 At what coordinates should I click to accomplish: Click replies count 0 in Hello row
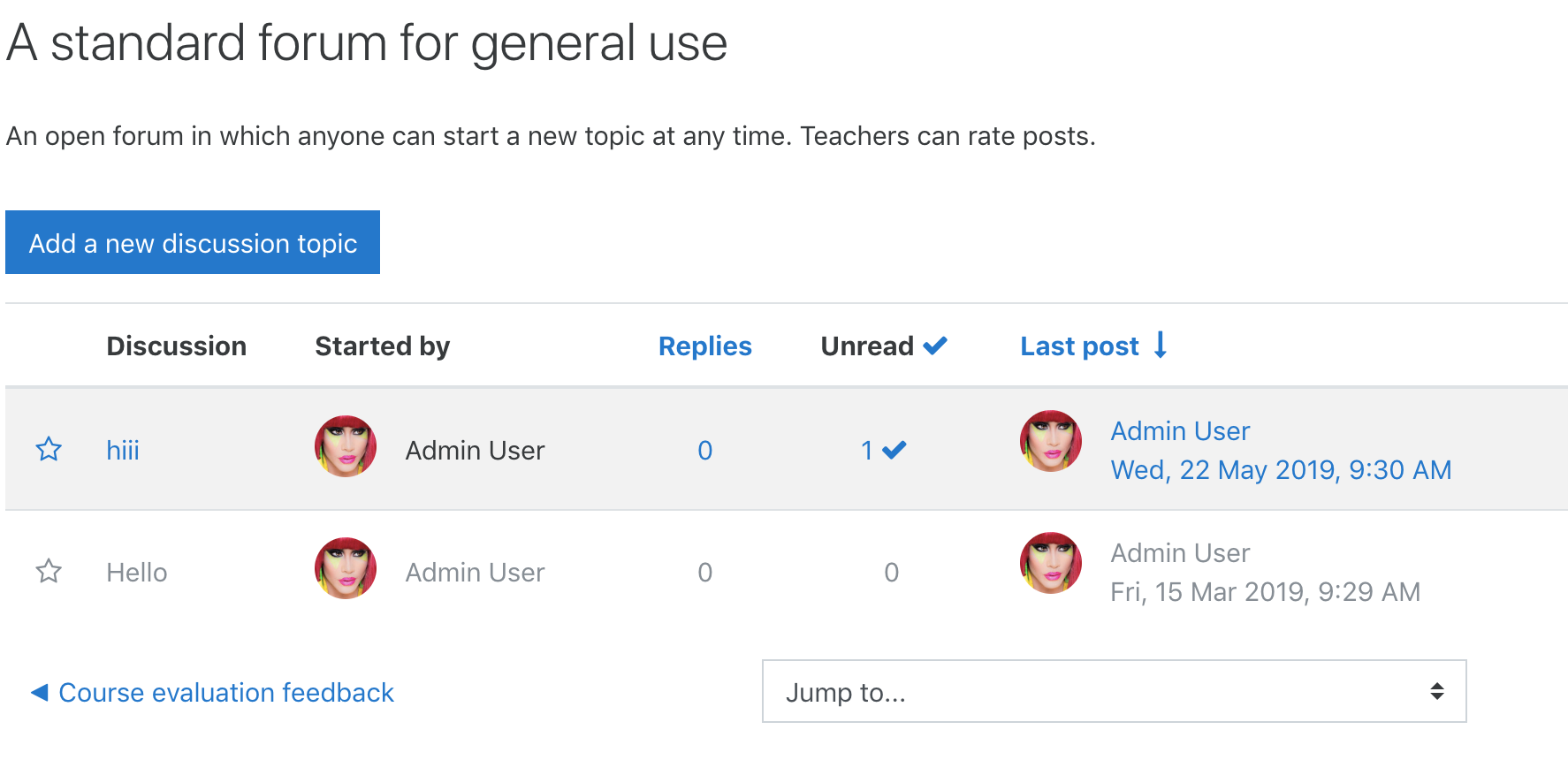point(704,573)
